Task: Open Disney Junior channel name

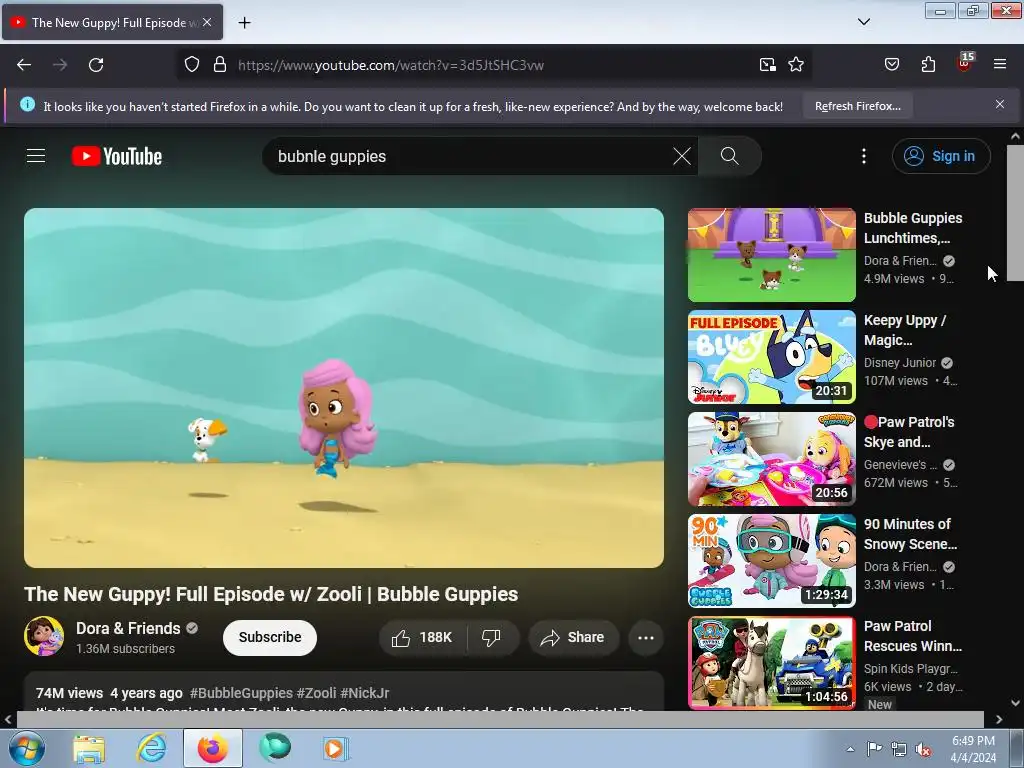Action: [x=900, y=363]
